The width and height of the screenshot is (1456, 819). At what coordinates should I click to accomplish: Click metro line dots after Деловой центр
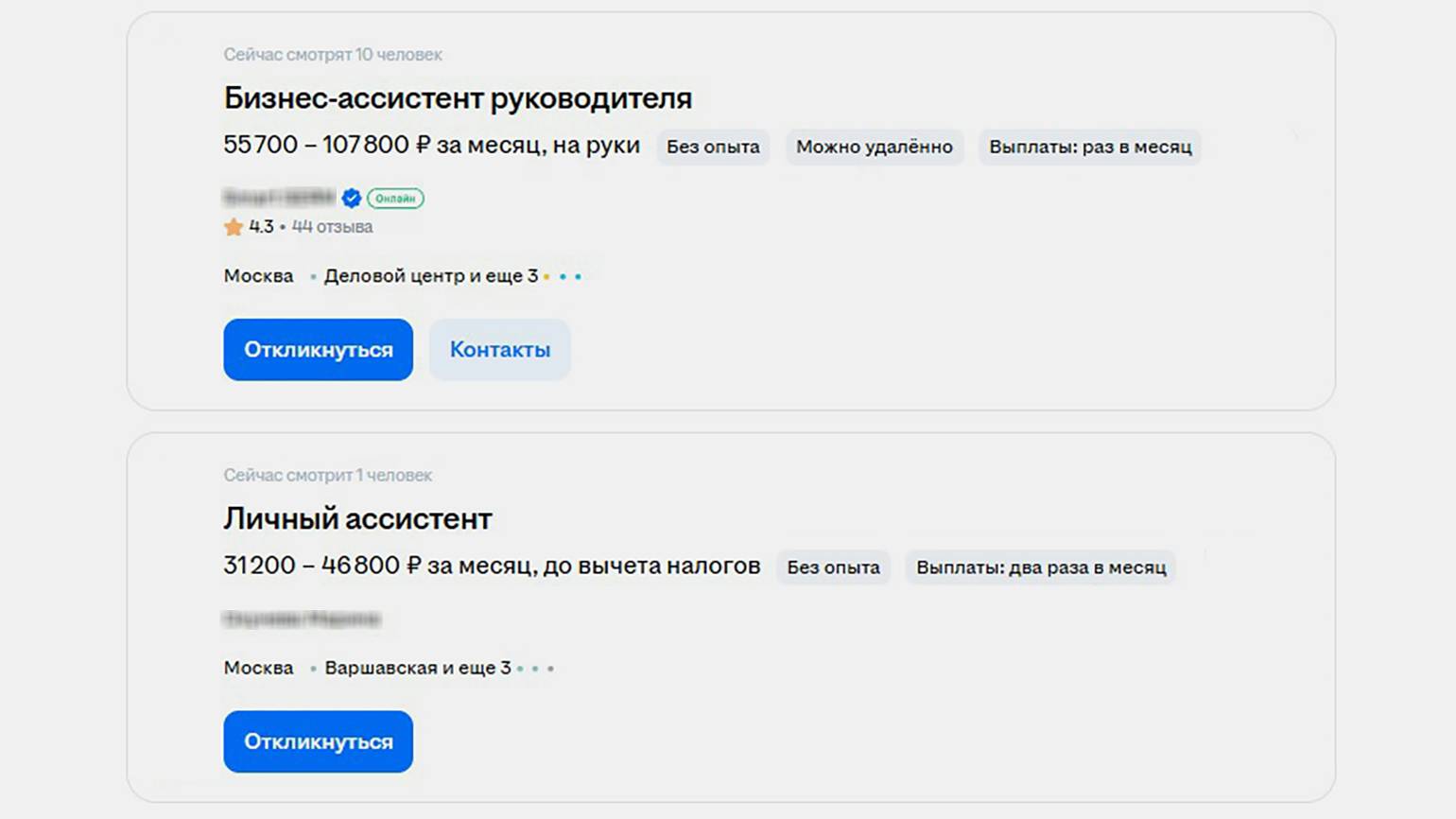(x=563, y=277)
